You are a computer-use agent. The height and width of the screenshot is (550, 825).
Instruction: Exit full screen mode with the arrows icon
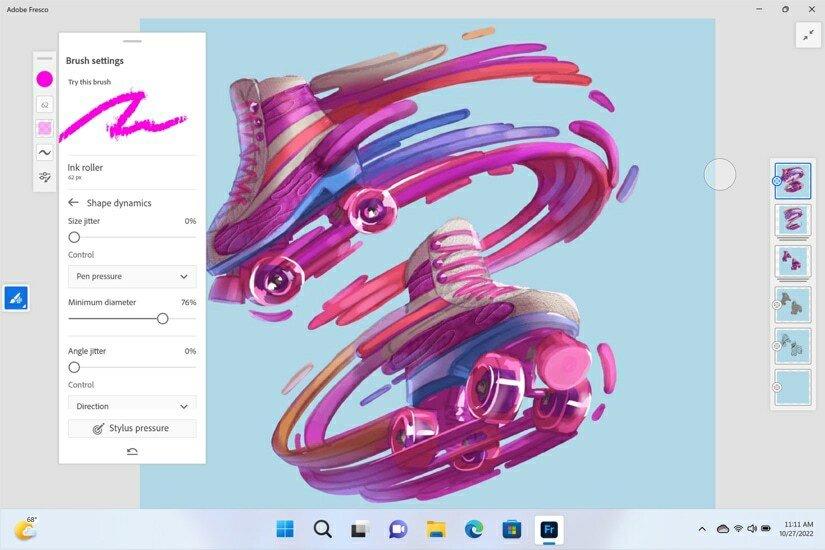tap(808, 35)
